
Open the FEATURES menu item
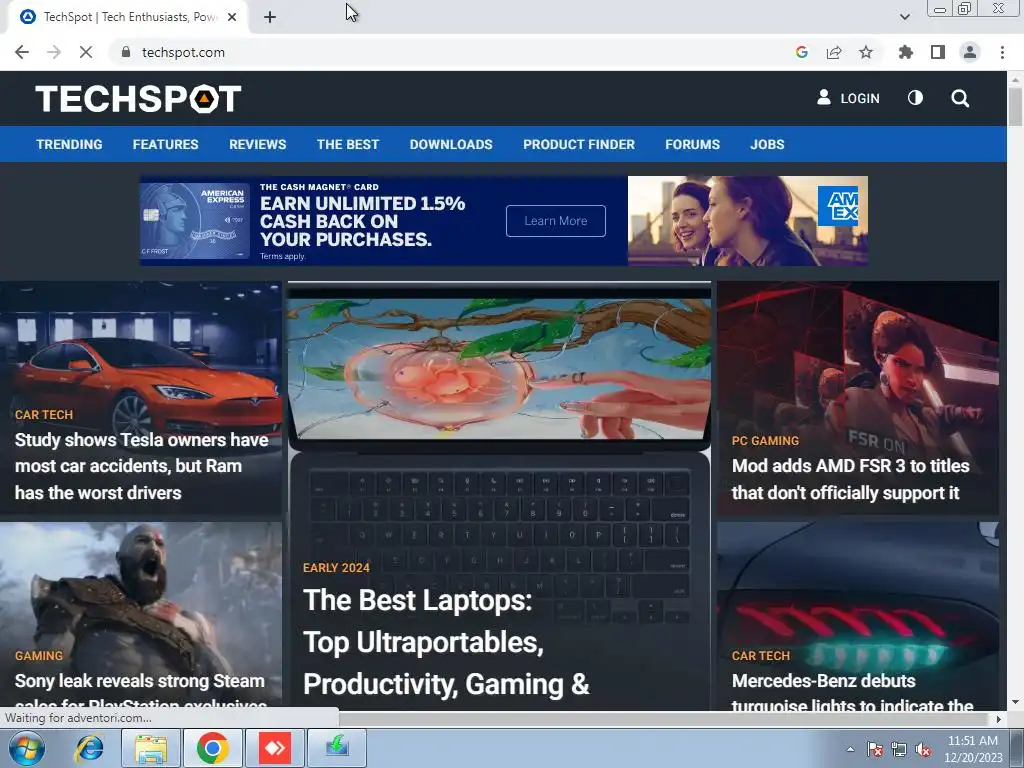coord(165,144)
